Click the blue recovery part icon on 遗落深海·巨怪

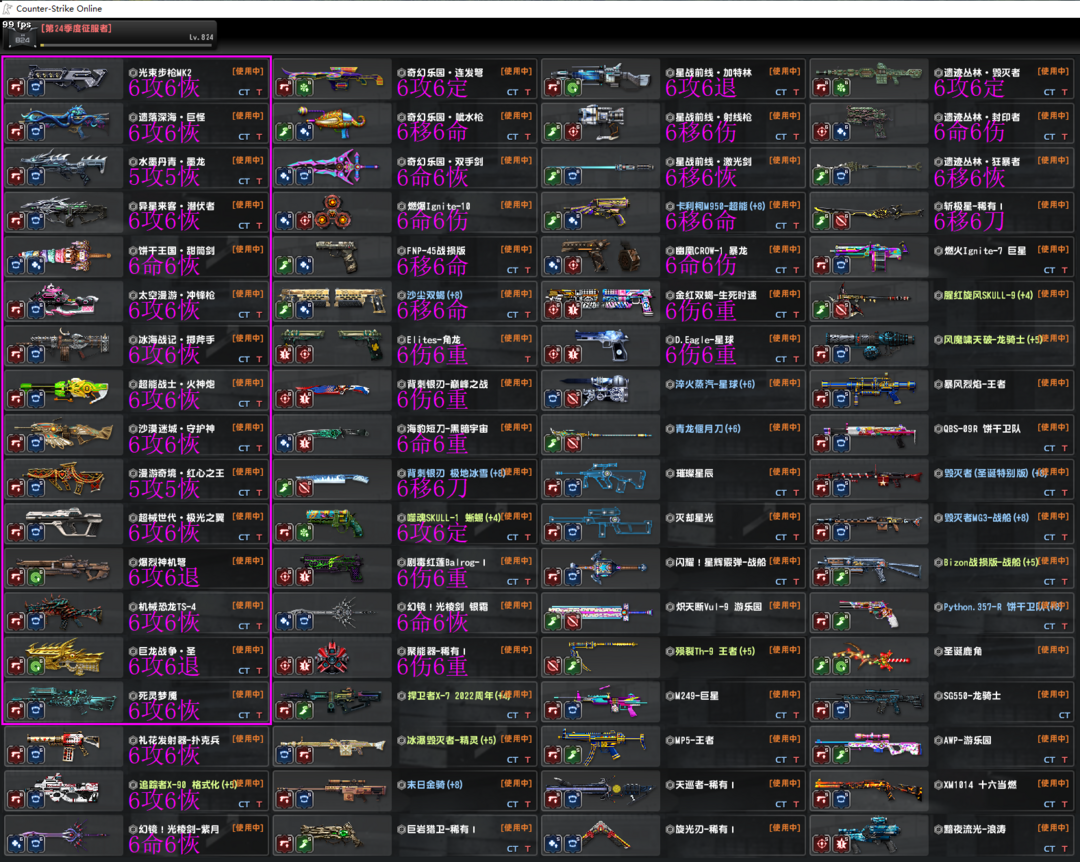[x=35, y=132]
